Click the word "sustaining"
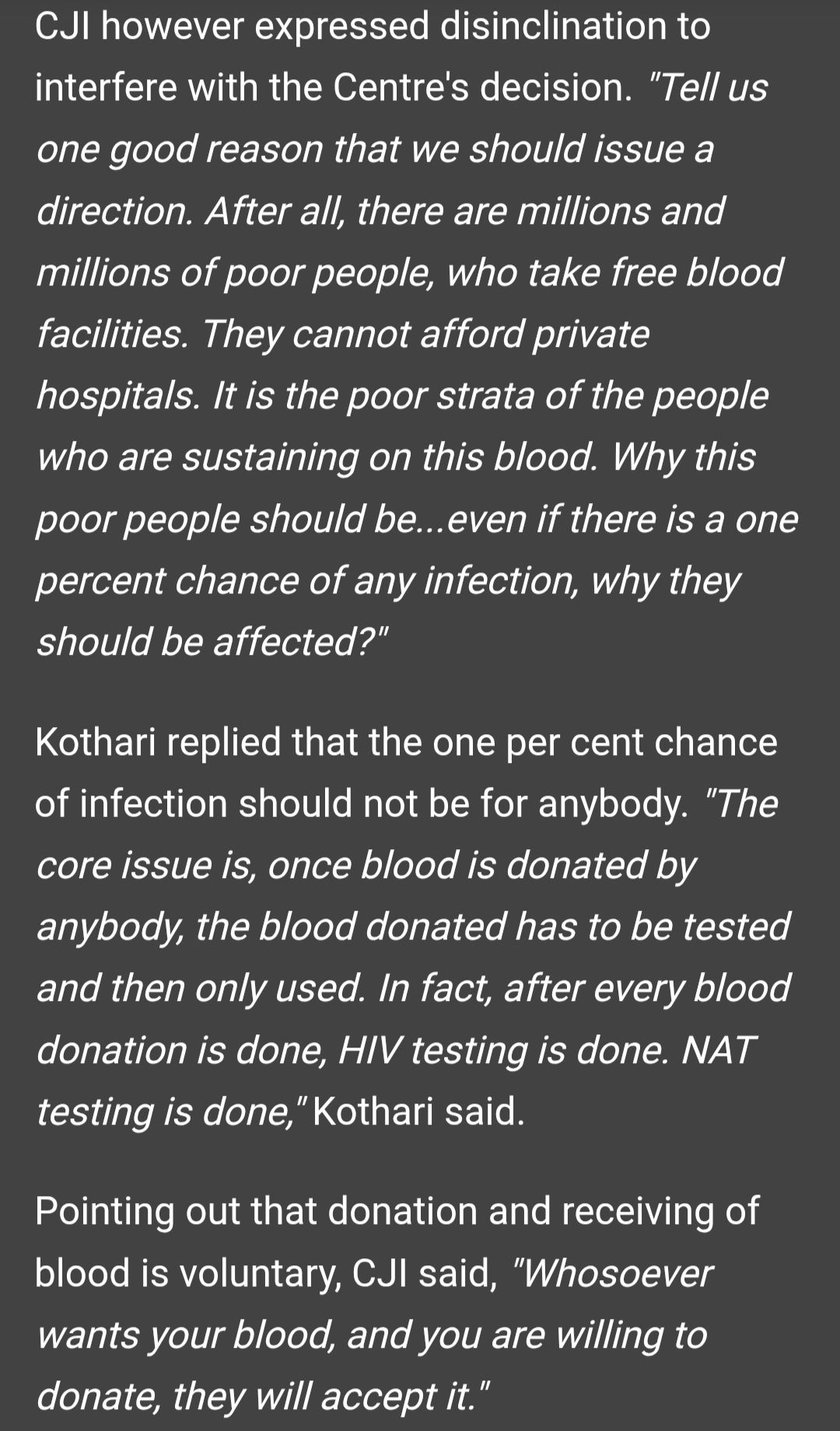This screenshot has width=840, height=1431. pos(269,457)
